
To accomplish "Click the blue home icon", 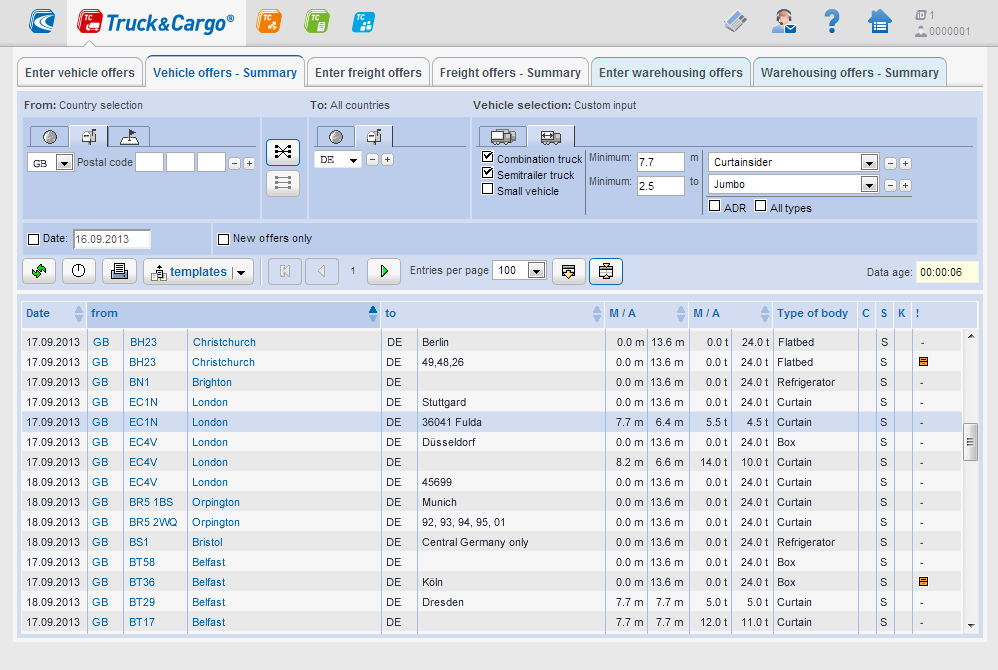I will (879, 22).
